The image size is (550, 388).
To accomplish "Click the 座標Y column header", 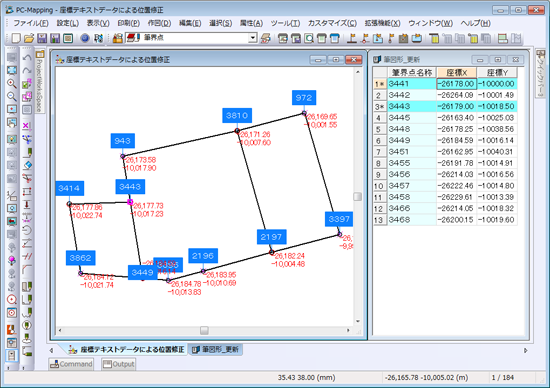I will click(x=497, y=73).
